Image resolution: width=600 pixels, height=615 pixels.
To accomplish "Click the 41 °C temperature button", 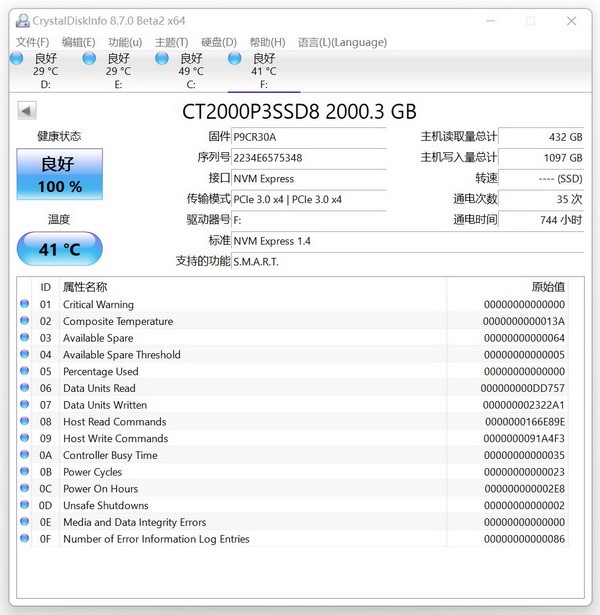I will coord(60,249).
